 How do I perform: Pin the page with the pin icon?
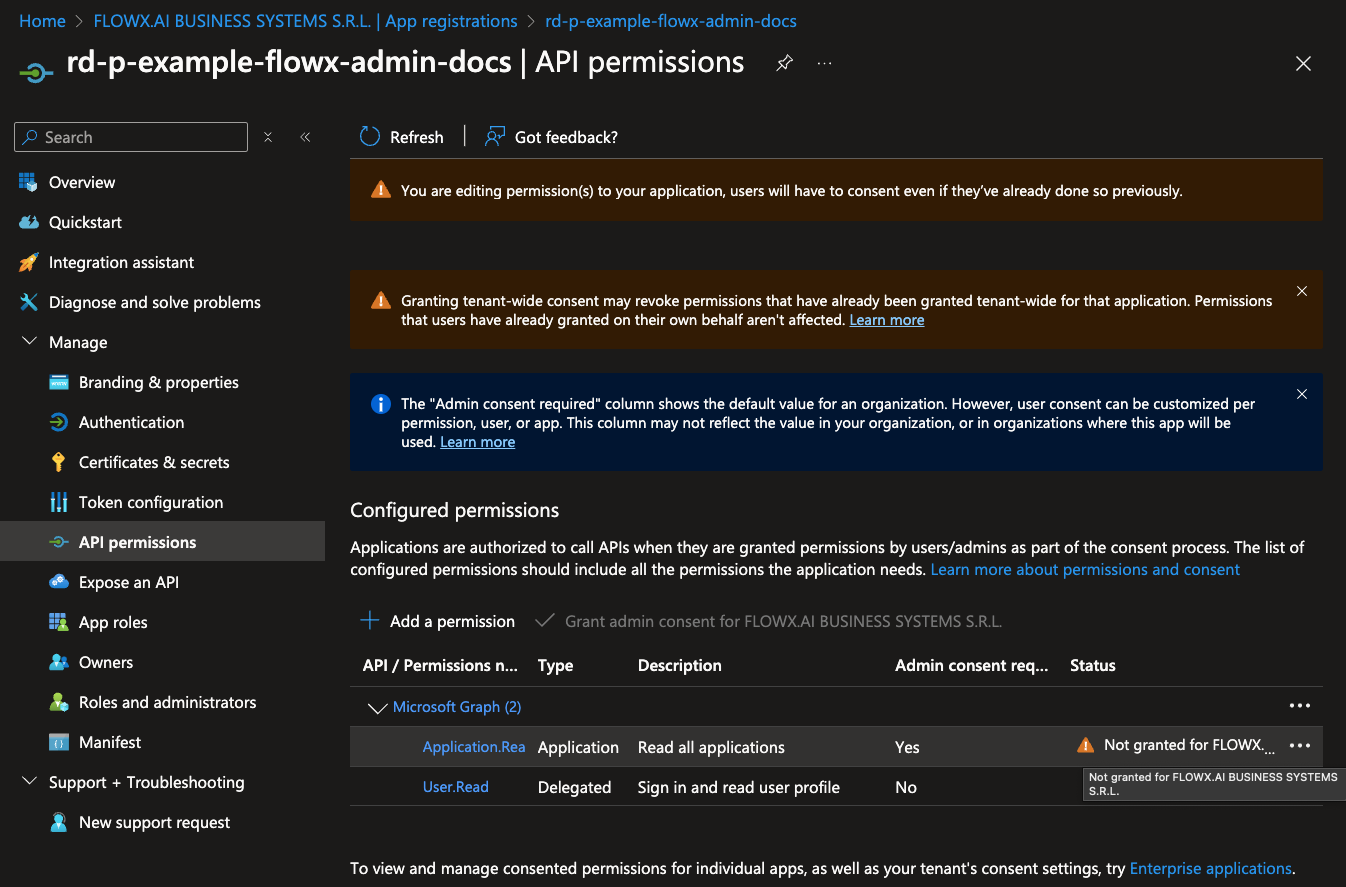[785, 63]
